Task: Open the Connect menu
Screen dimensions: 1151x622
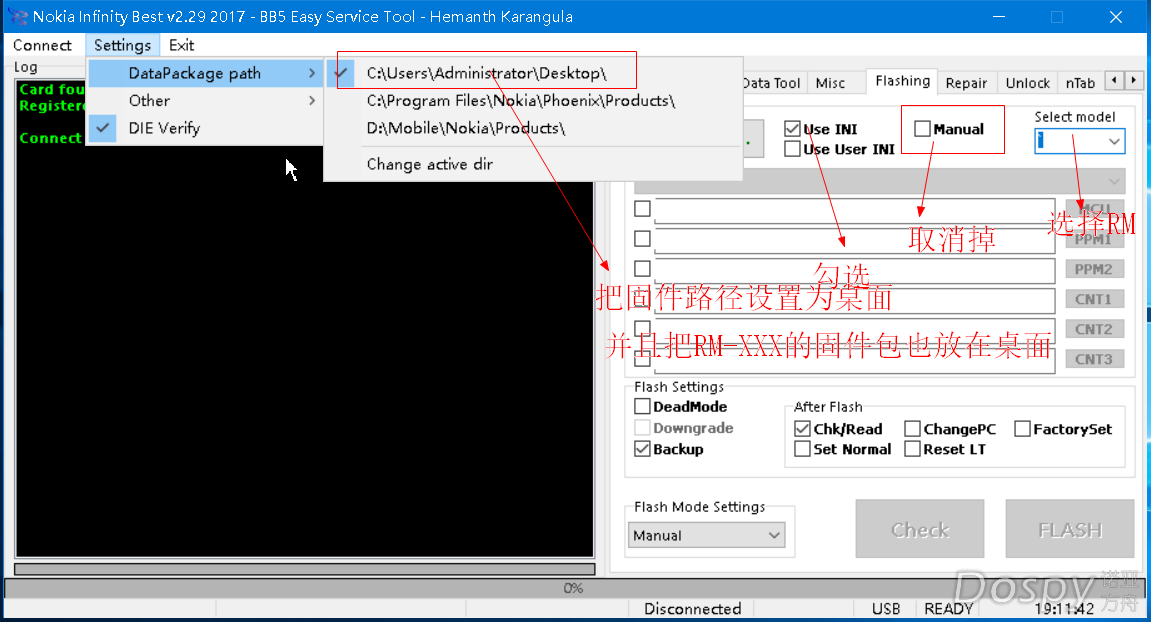Action: click(x=42, y=46)
